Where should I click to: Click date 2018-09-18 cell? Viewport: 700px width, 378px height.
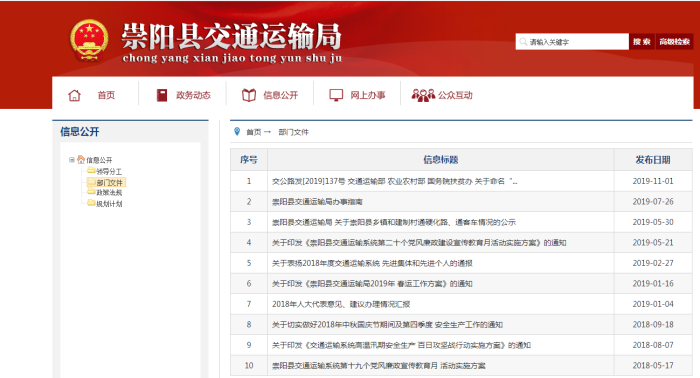tap(653, 325)
